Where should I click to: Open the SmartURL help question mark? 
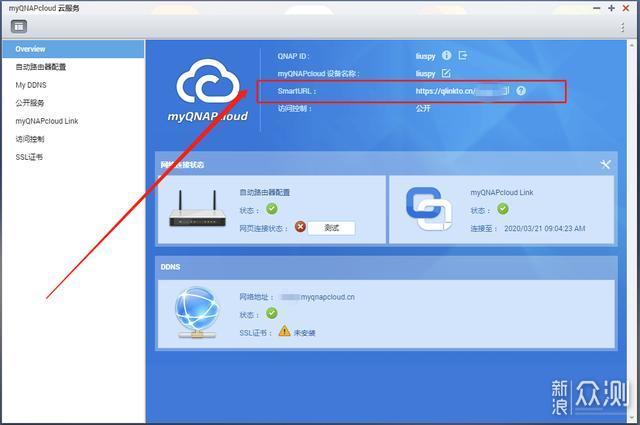(x=521, y=91)
